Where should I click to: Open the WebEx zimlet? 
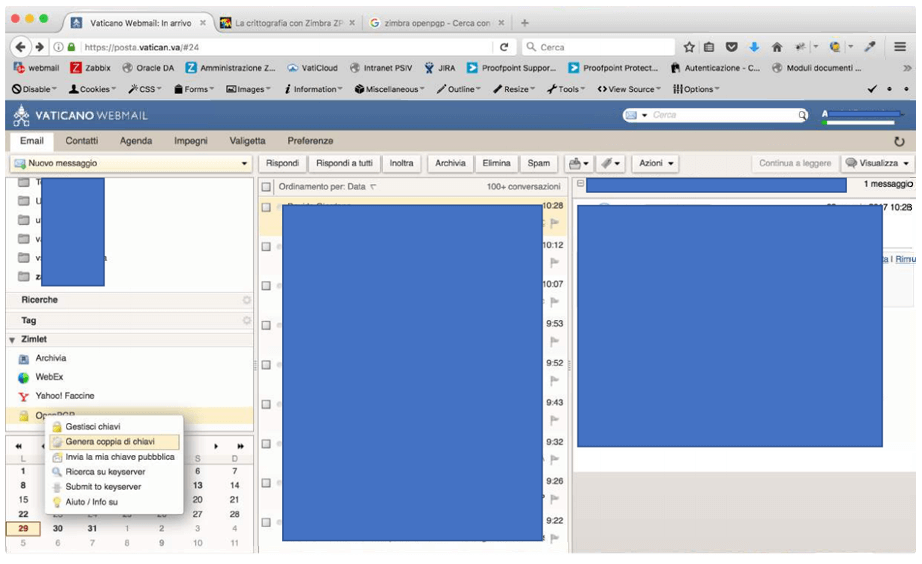pos(49,377)
